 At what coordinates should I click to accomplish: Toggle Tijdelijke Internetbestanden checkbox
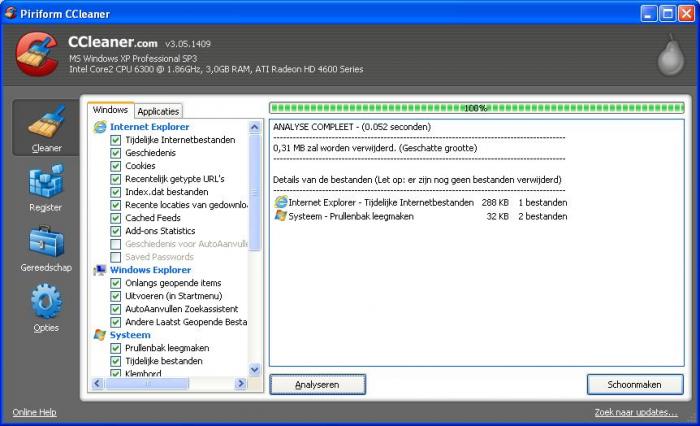click(x=116, y=140)
